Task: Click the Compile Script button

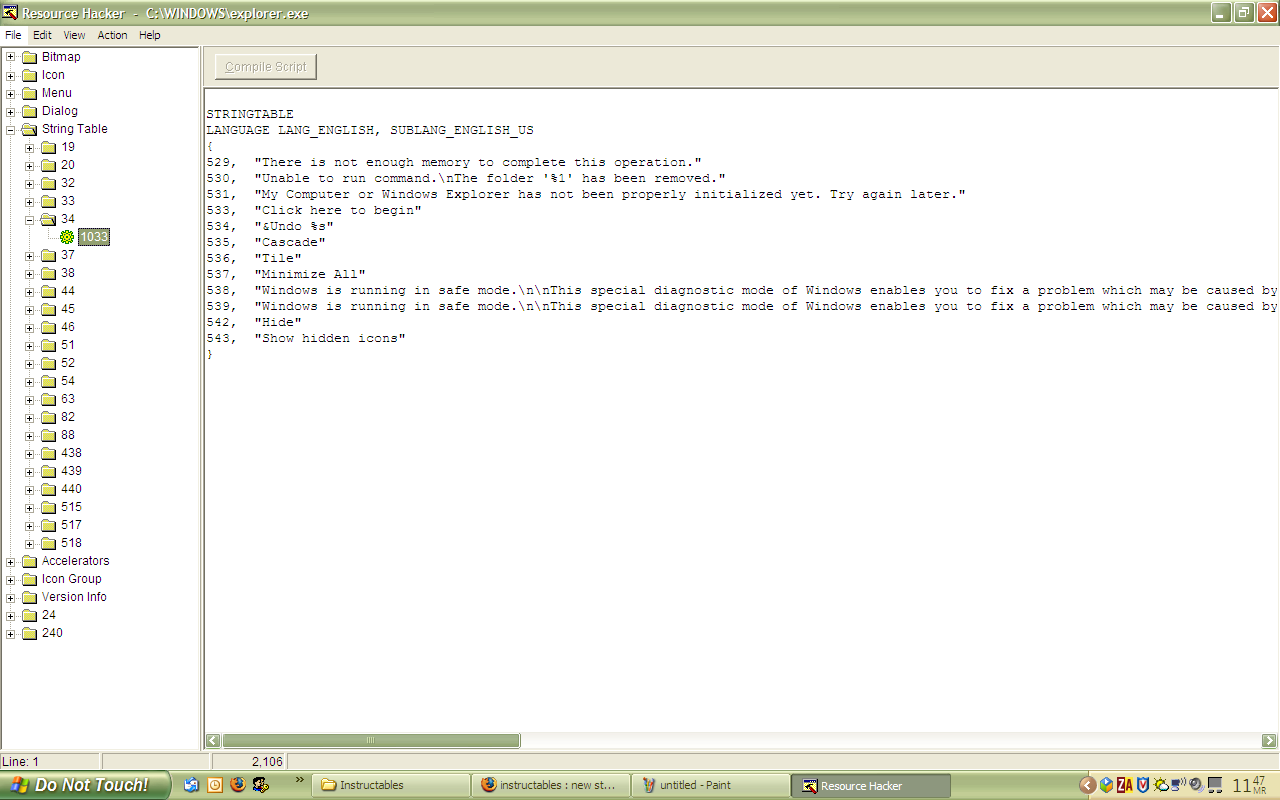Action: tap(266, 67)
